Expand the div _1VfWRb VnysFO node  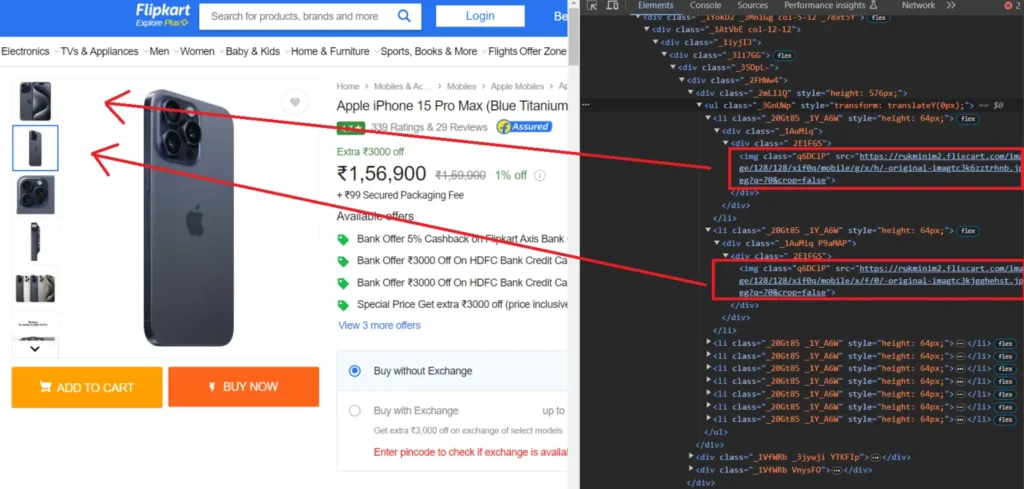[691, 469]
